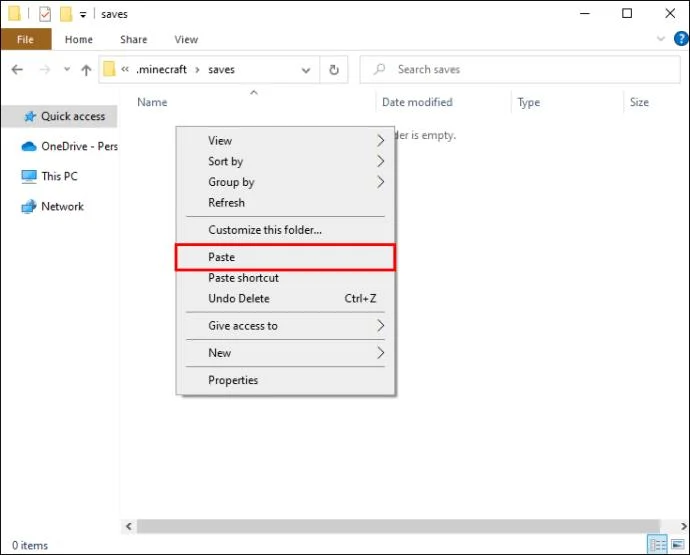Sort by the Name column header

(x=152, y=102)
